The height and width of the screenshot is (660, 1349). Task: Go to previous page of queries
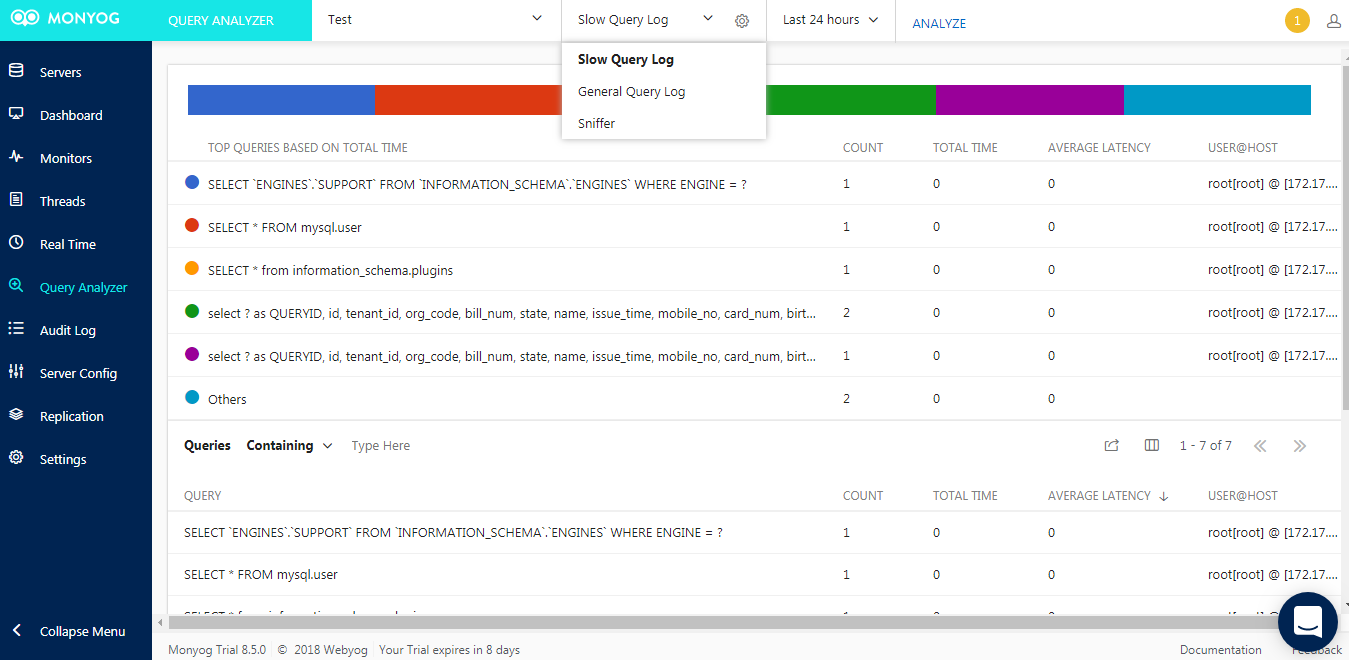coord(1260,446)
